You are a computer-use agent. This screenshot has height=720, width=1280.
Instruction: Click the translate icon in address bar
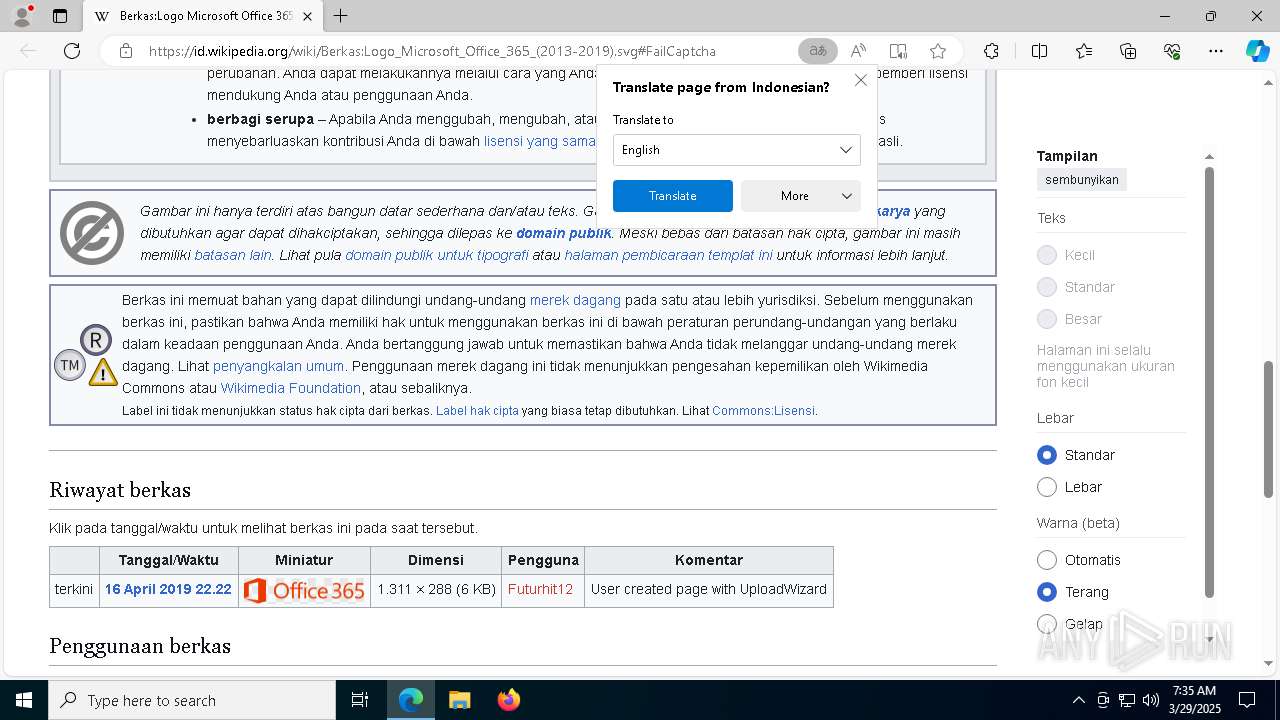tap(818, 51)
